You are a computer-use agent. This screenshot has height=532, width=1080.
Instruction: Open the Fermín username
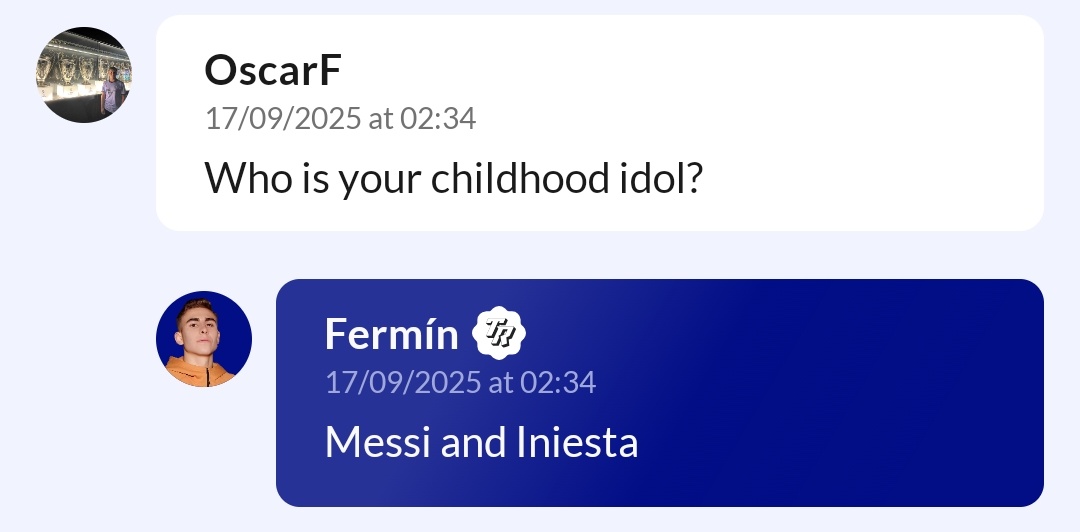[391, 334]
